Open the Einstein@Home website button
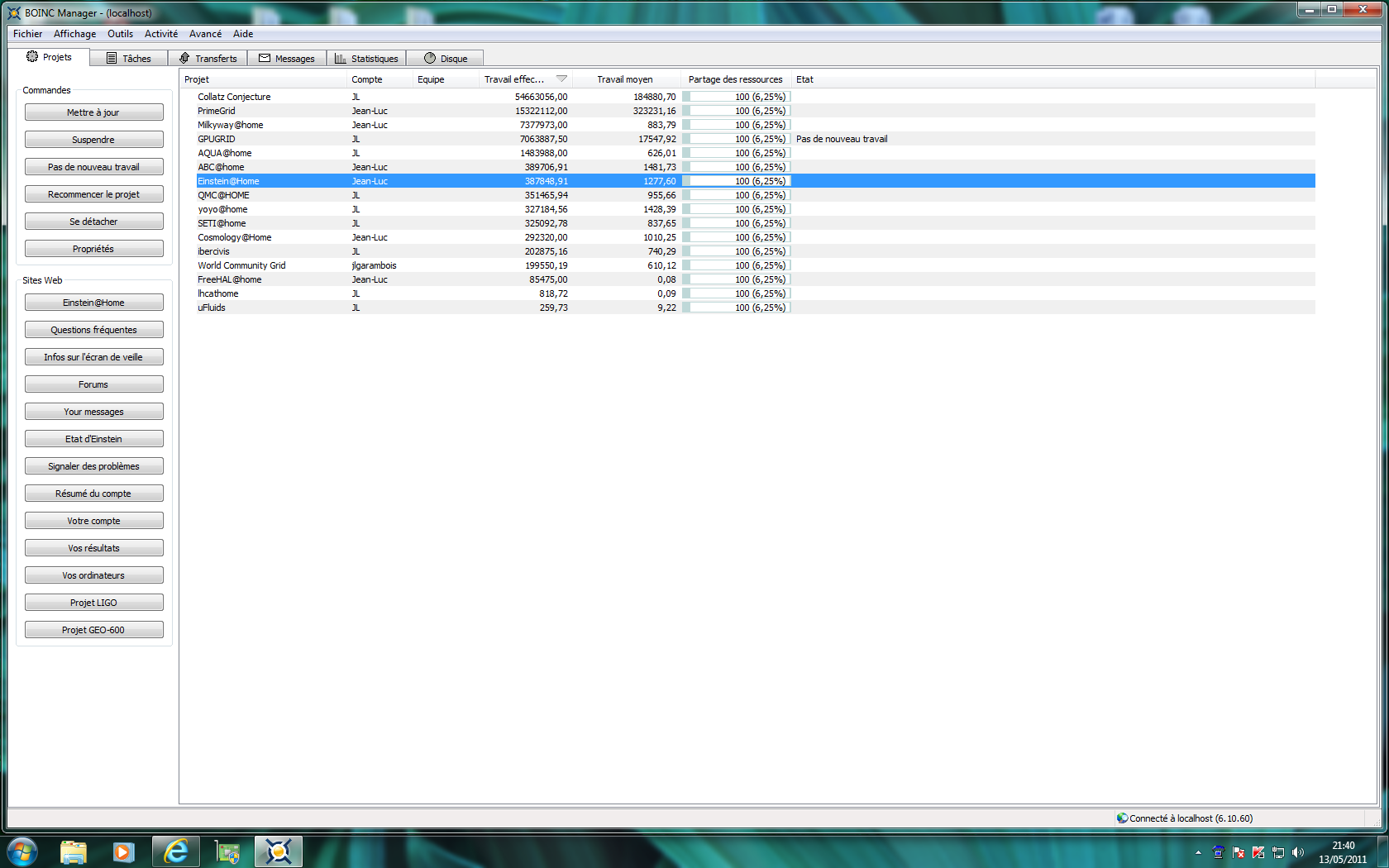The image size is (1389, 868). pyautogui.click(x=93, y=303)
